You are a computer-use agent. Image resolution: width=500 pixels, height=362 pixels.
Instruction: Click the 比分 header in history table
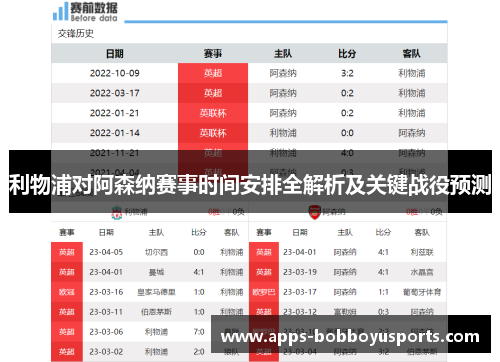tap(347, 54)
